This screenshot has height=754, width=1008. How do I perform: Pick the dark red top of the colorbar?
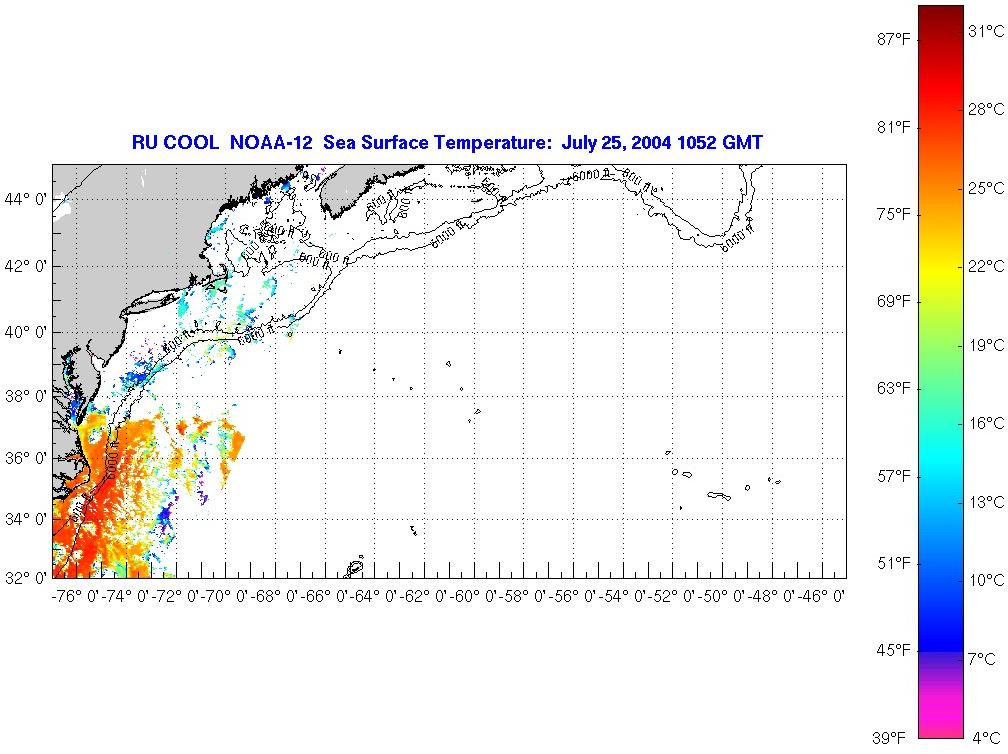pos(941,16)
